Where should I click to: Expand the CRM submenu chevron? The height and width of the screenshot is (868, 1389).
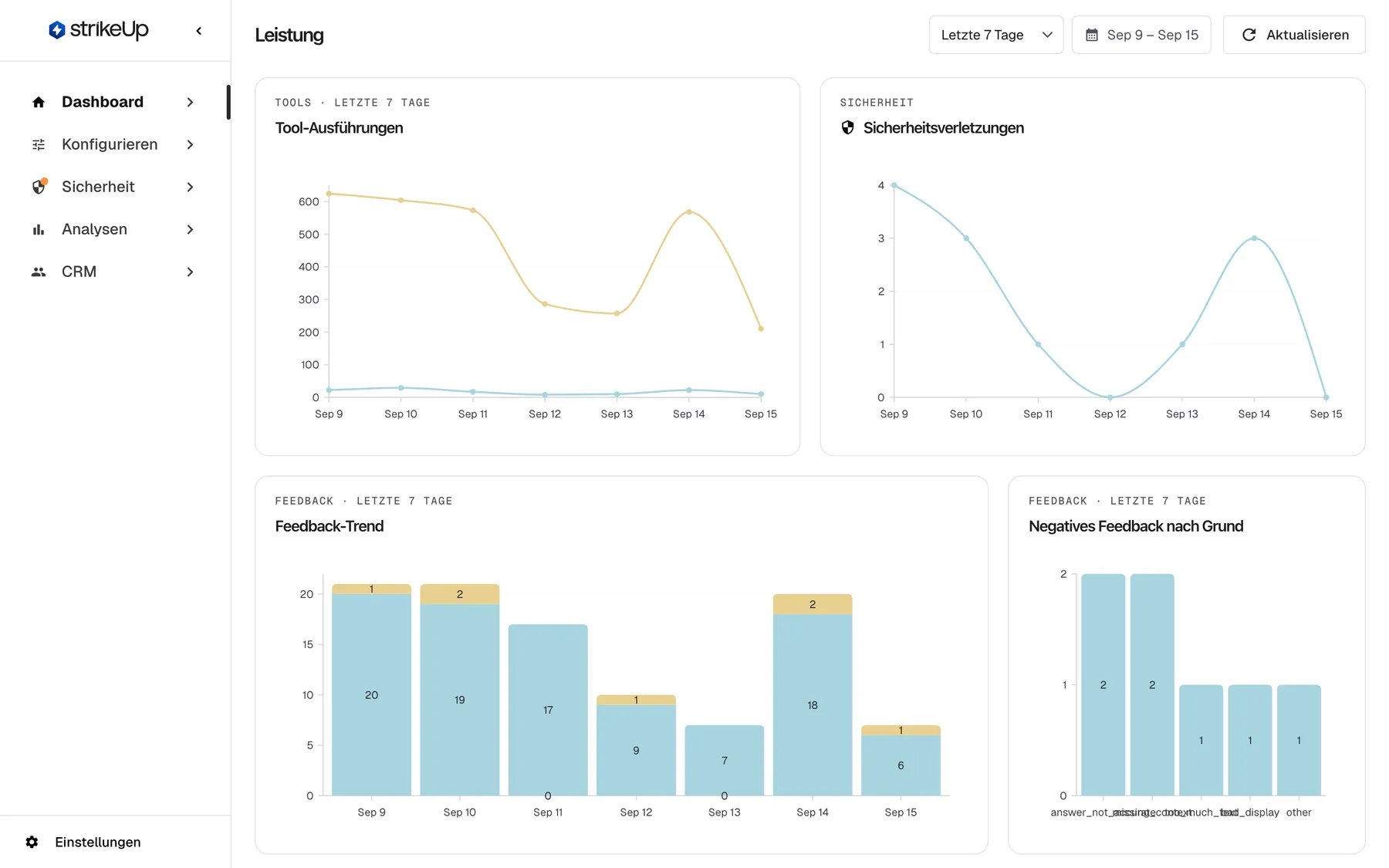190,272
